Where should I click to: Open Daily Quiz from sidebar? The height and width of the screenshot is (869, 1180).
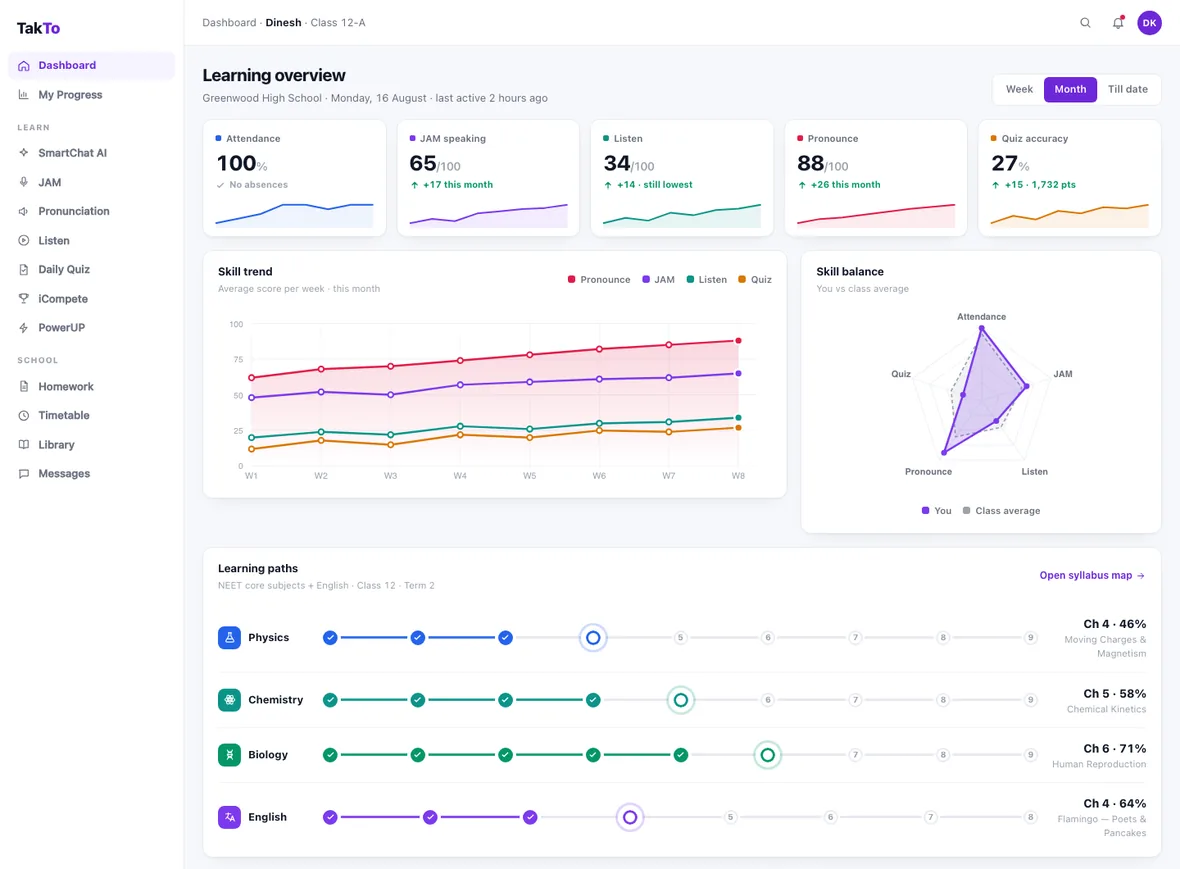[x=91, y=269]
